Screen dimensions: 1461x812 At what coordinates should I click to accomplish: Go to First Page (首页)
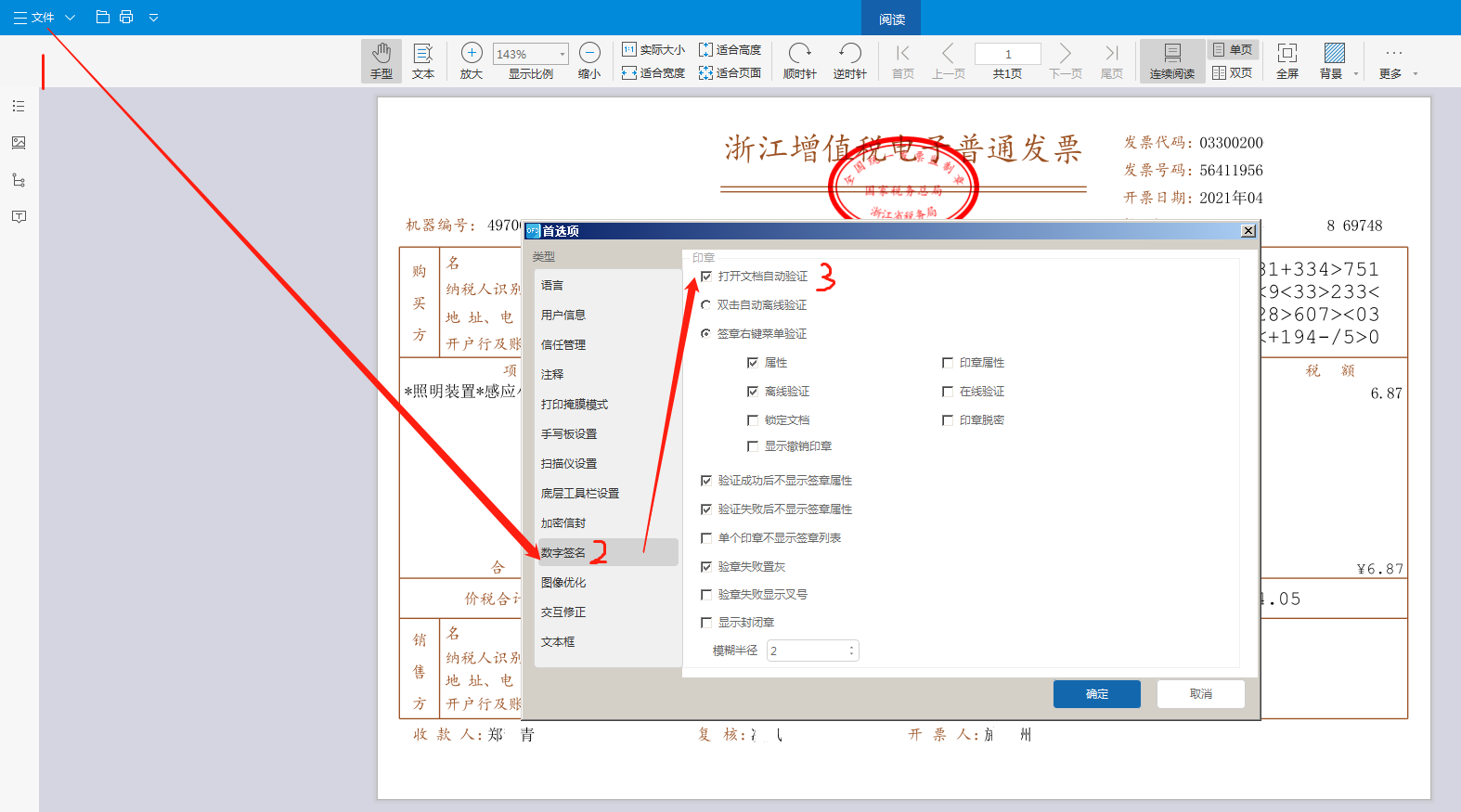click(903, 61)
